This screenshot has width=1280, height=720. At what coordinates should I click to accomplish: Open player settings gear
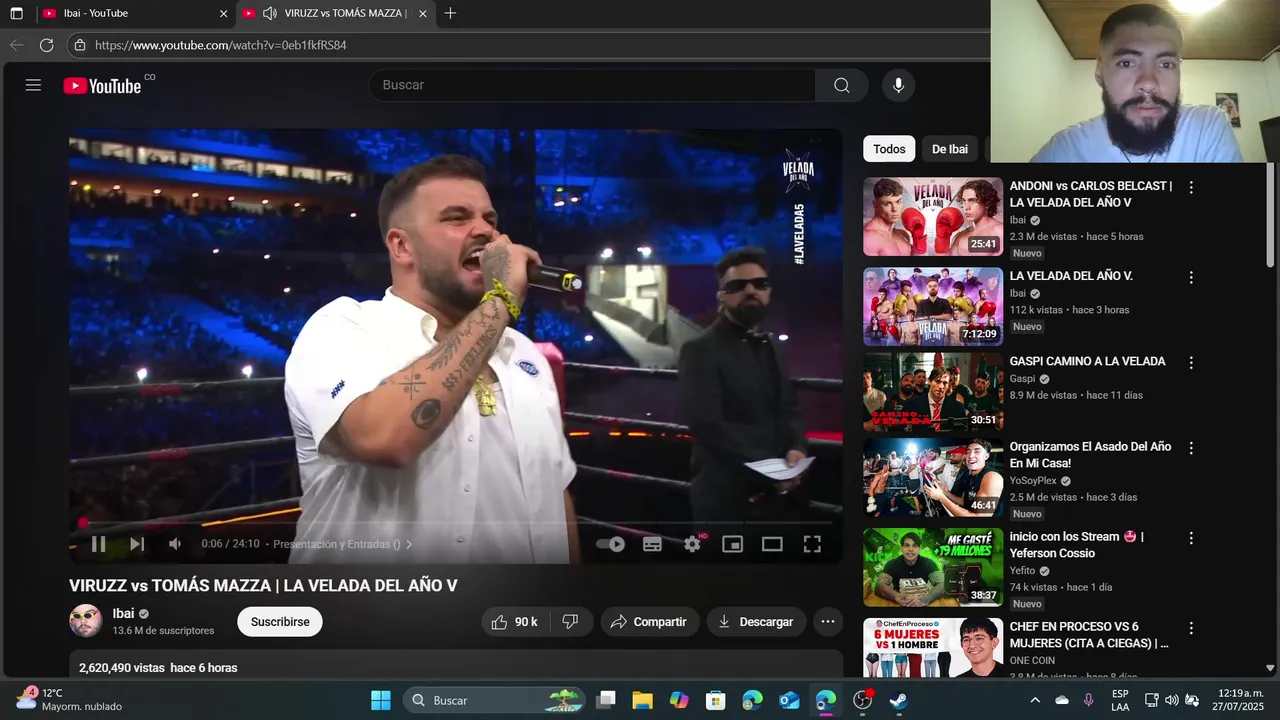692,544
